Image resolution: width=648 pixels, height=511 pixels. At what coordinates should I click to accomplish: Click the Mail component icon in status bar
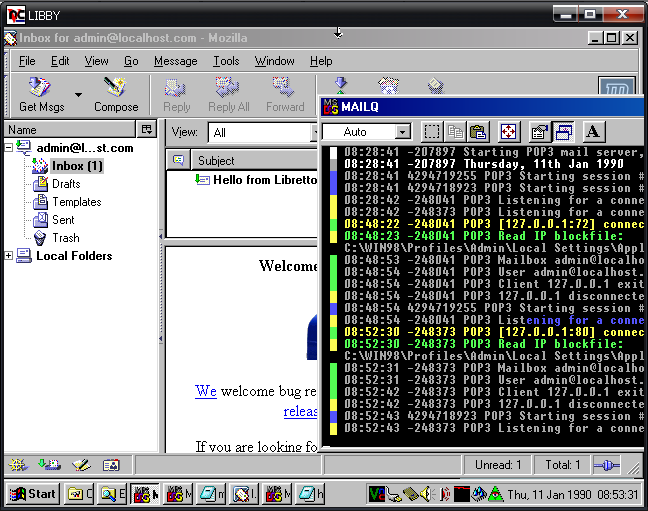[49, 465]
